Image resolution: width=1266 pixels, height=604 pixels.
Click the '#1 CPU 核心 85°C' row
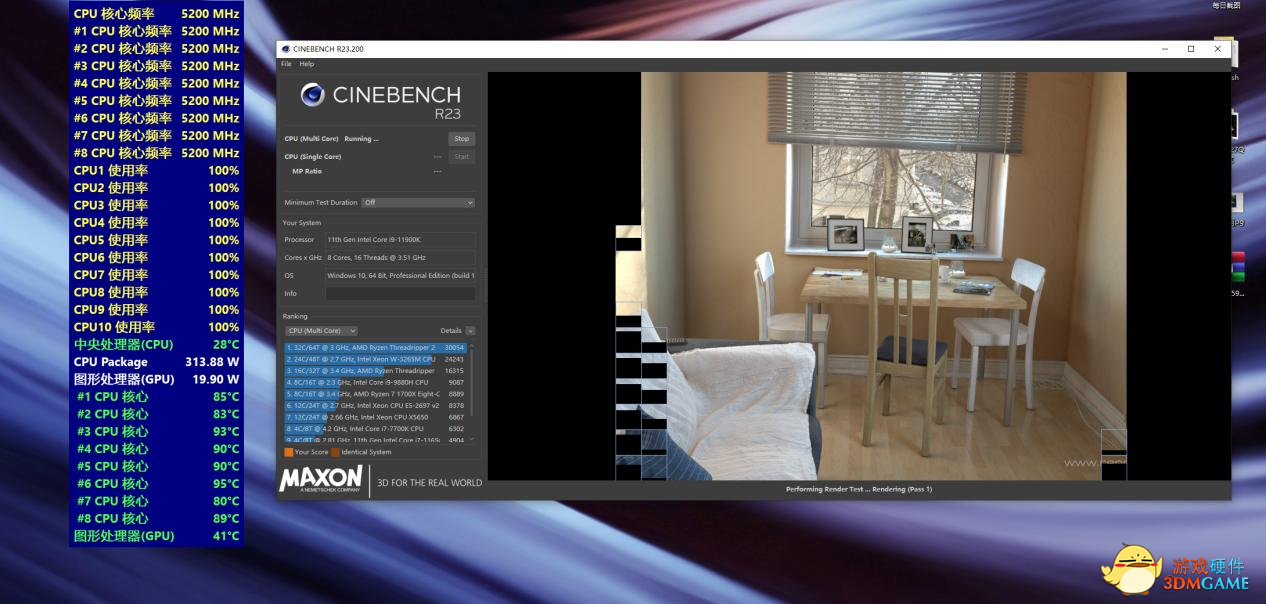click(x=157, y=397)
